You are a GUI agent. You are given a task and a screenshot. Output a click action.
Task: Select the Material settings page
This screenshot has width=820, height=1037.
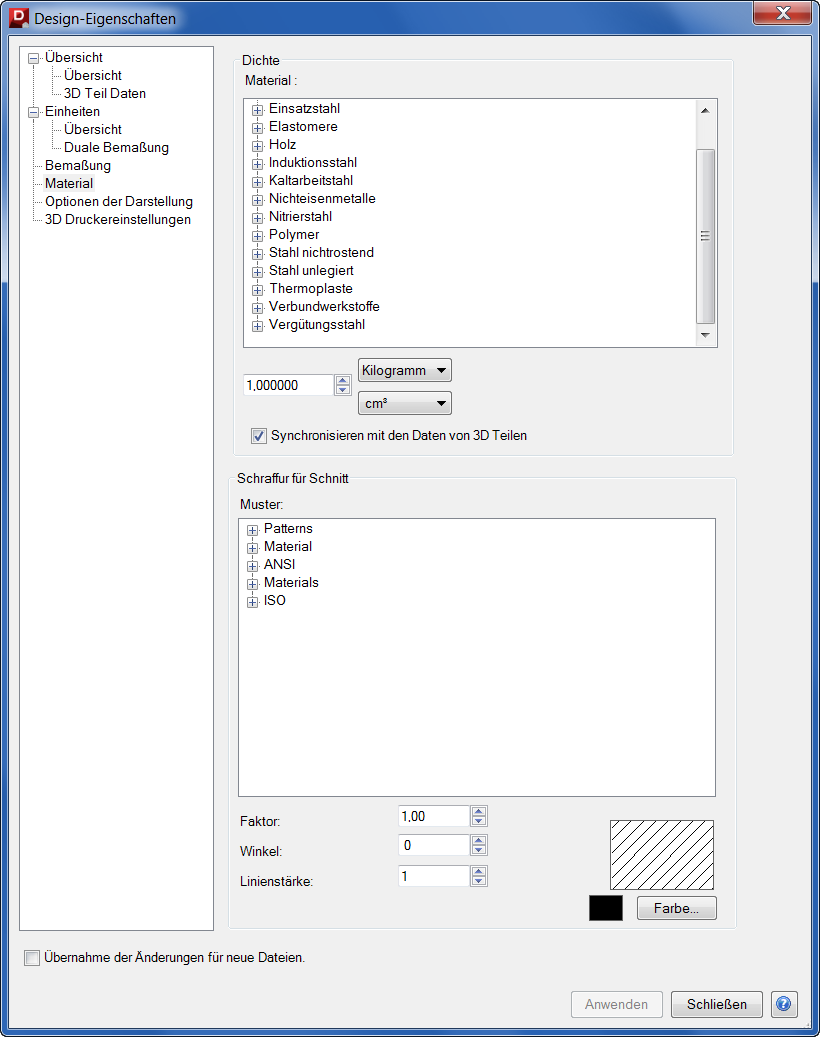point(69,183)
